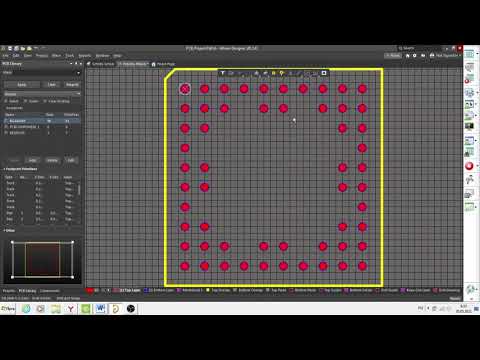Switch to the Top Layer tab
480x360 pixels.
pyautogui.click(x=127, y=290)
